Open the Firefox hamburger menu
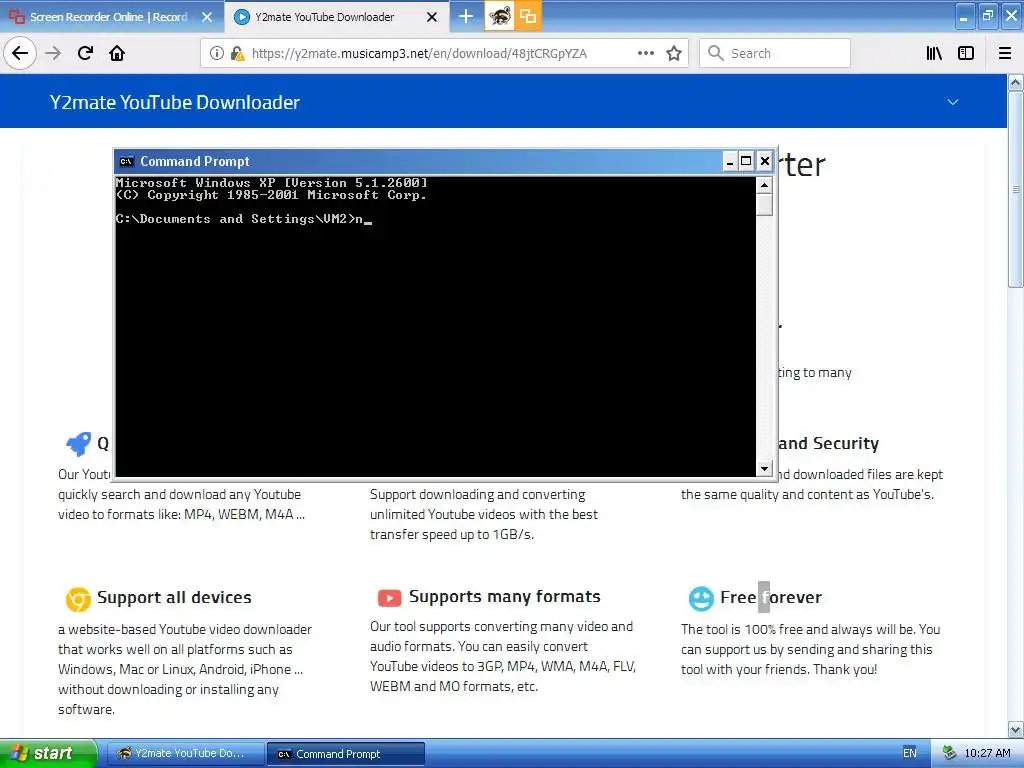This screenshot has height=768, width=1024. [x=1005, y=53]
